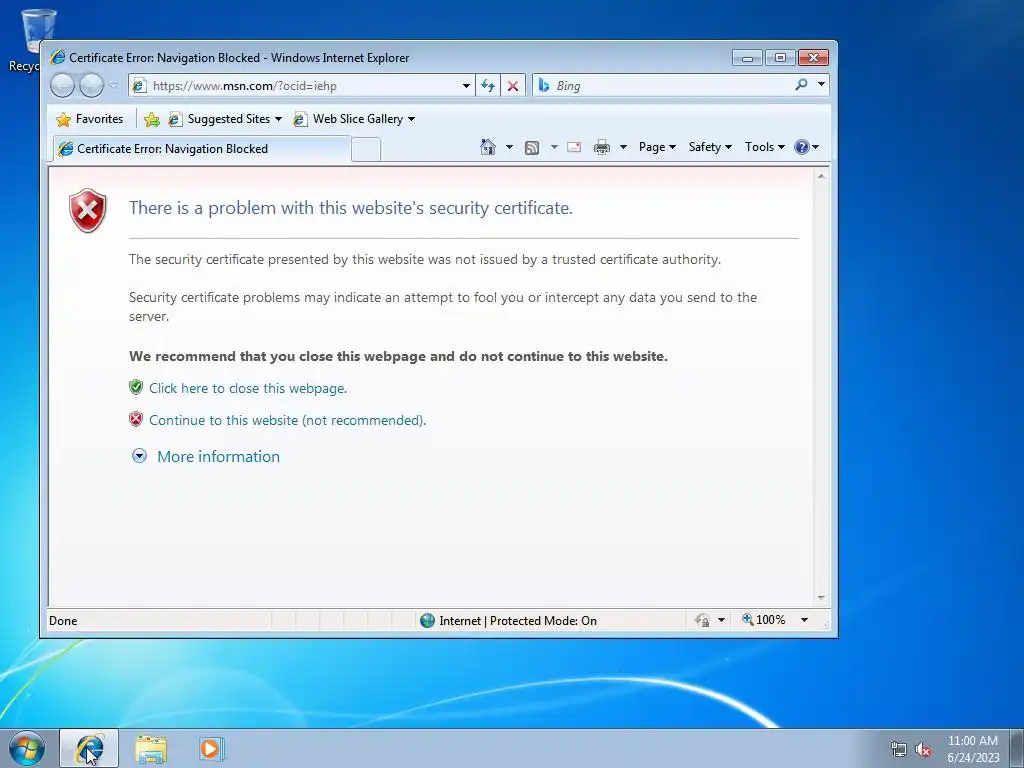1024x768 pixels.
Task: Open Suggested Sites dropdown
Action: [225, 119]
